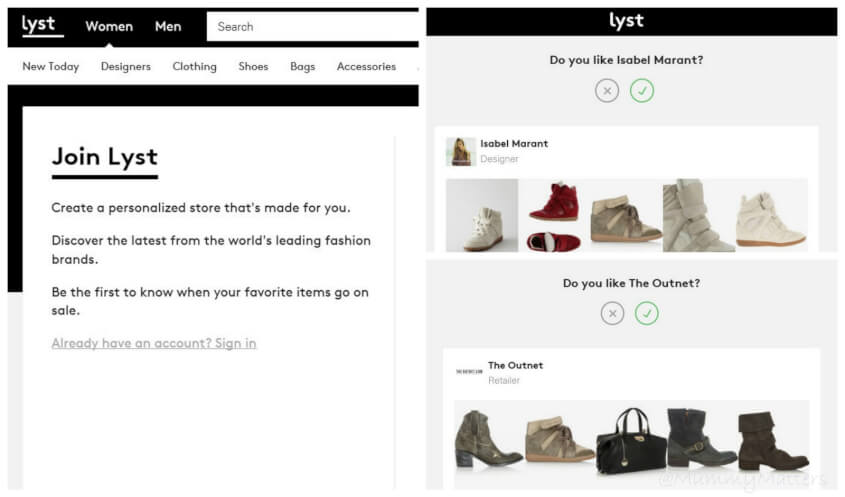
Task: View the suede wedge sneaker in Outnet row
Action: [x=559, y=439]
